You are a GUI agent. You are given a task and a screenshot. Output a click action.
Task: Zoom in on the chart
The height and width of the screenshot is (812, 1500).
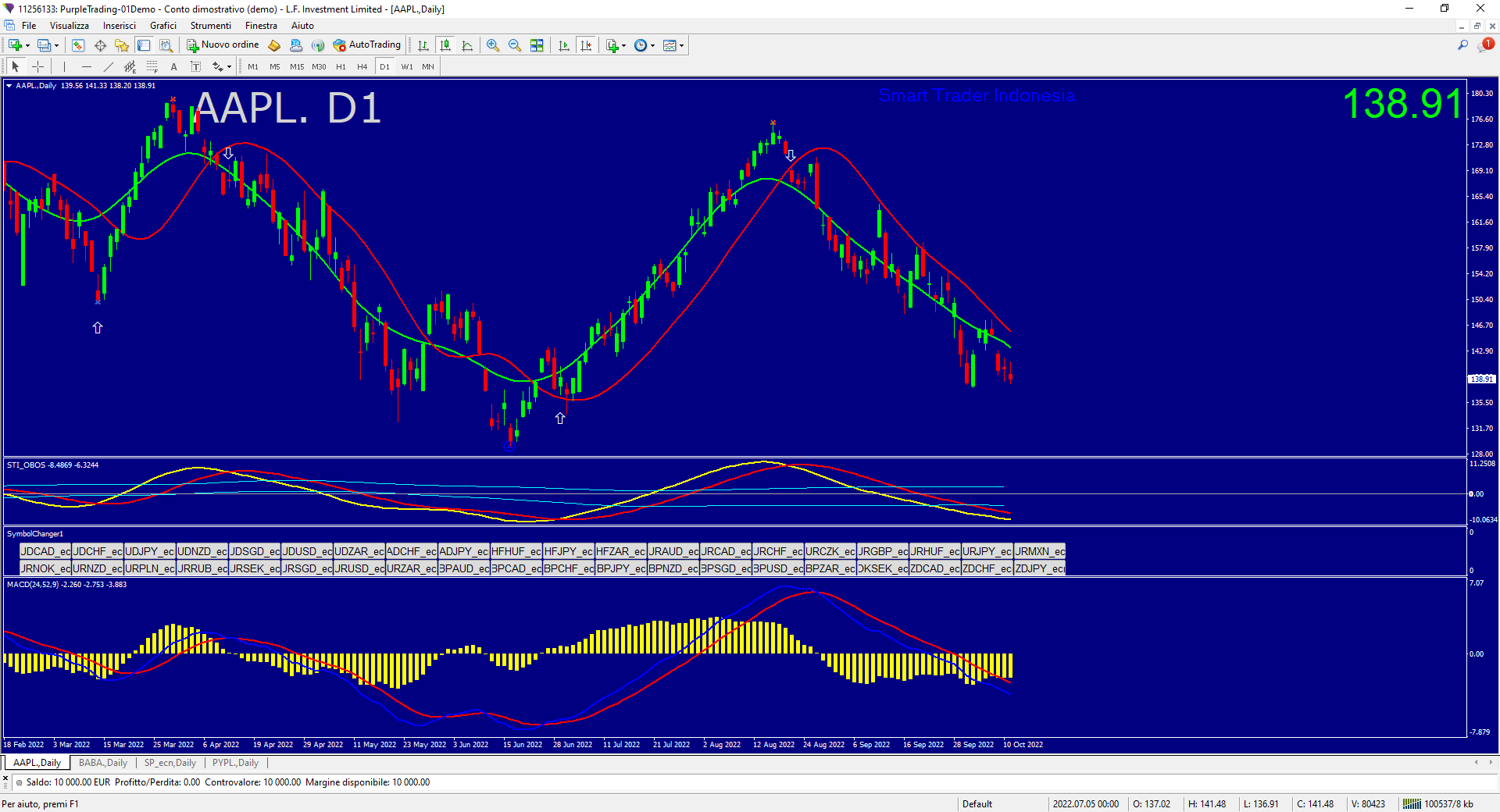tap(493, 45)
